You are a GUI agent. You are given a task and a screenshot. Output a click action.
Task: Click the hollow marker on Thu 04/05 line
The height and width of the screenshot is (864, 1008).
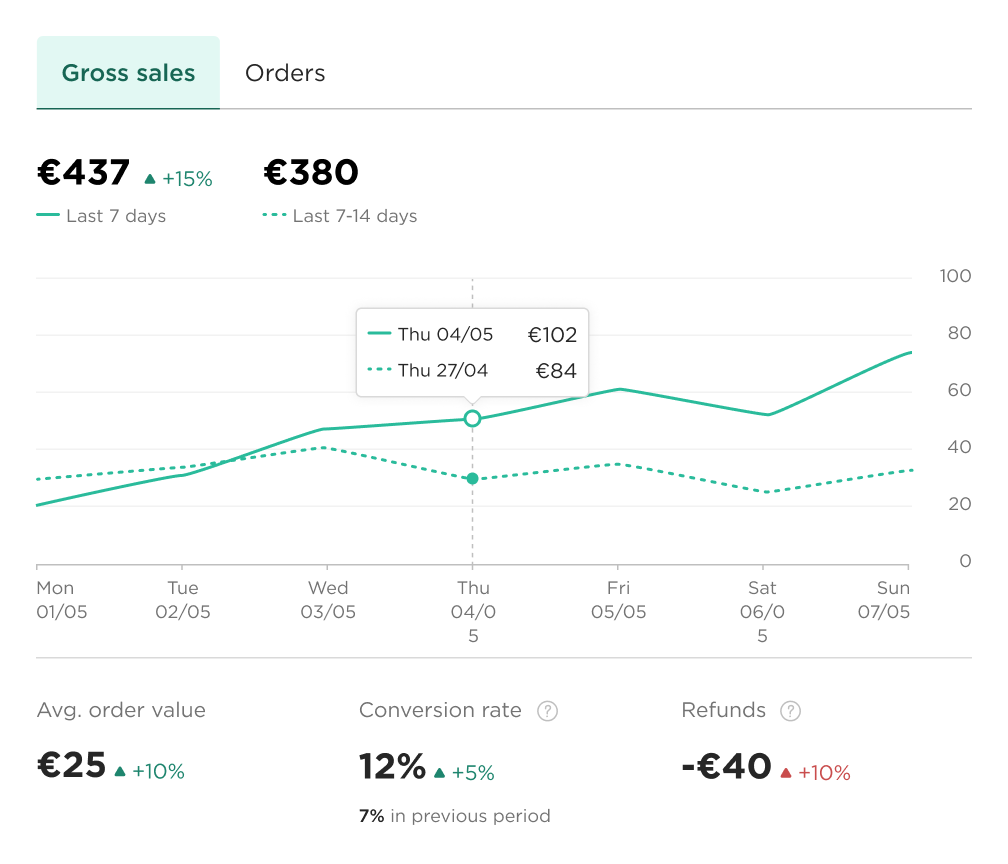(472, 419)
